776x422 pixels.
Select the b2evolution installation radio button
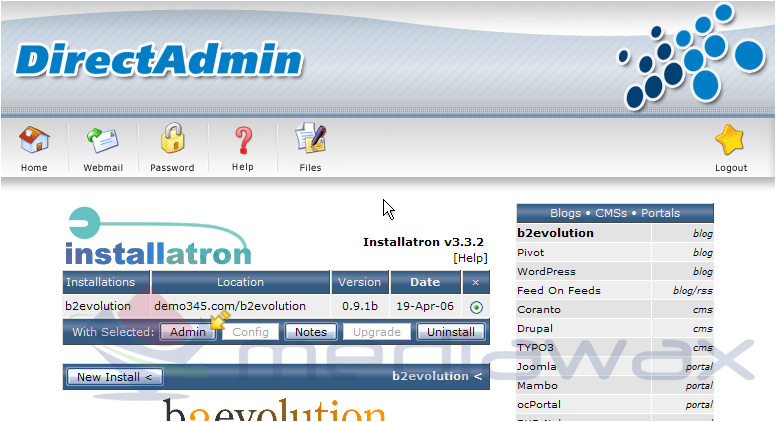pos(476,308)
